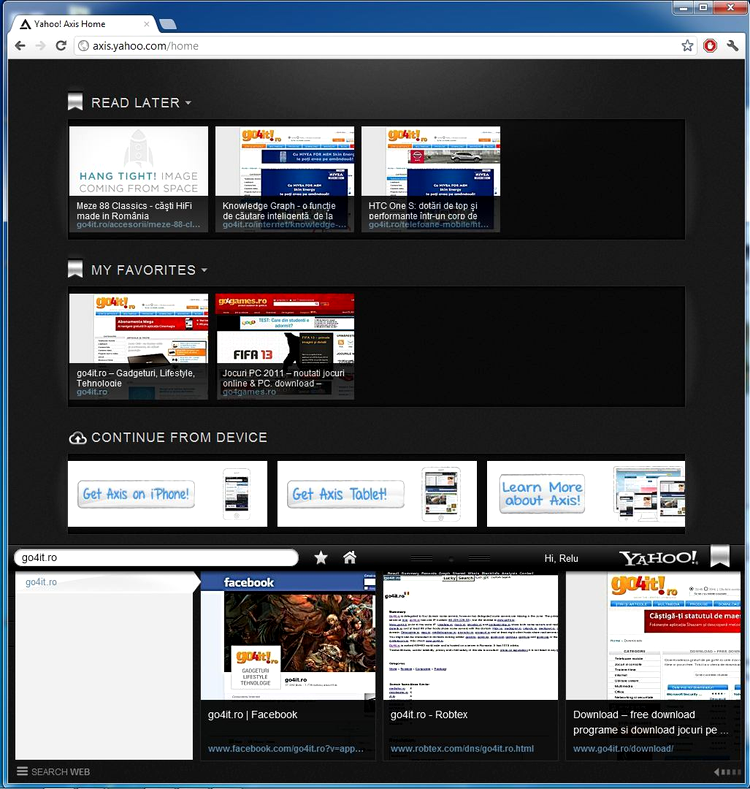This screenshot has width=750, height=789.
Task: Open the go4it.ro Gadgeturi favorite card
Action: [x=138, y=347]
